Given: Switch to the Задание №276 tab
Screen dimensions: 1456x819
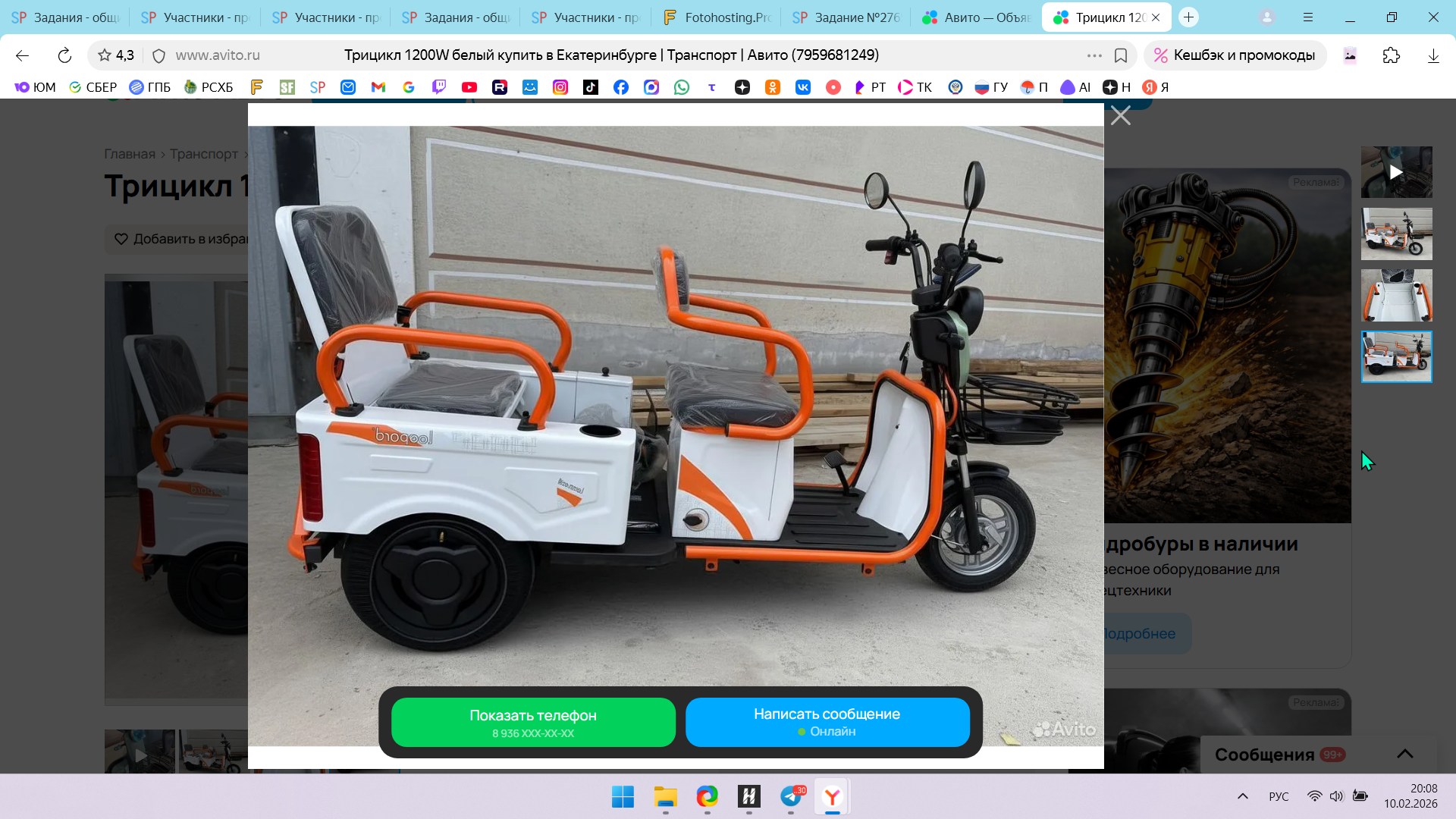Looking at the screenshot, I should click(x=847, y=17).
